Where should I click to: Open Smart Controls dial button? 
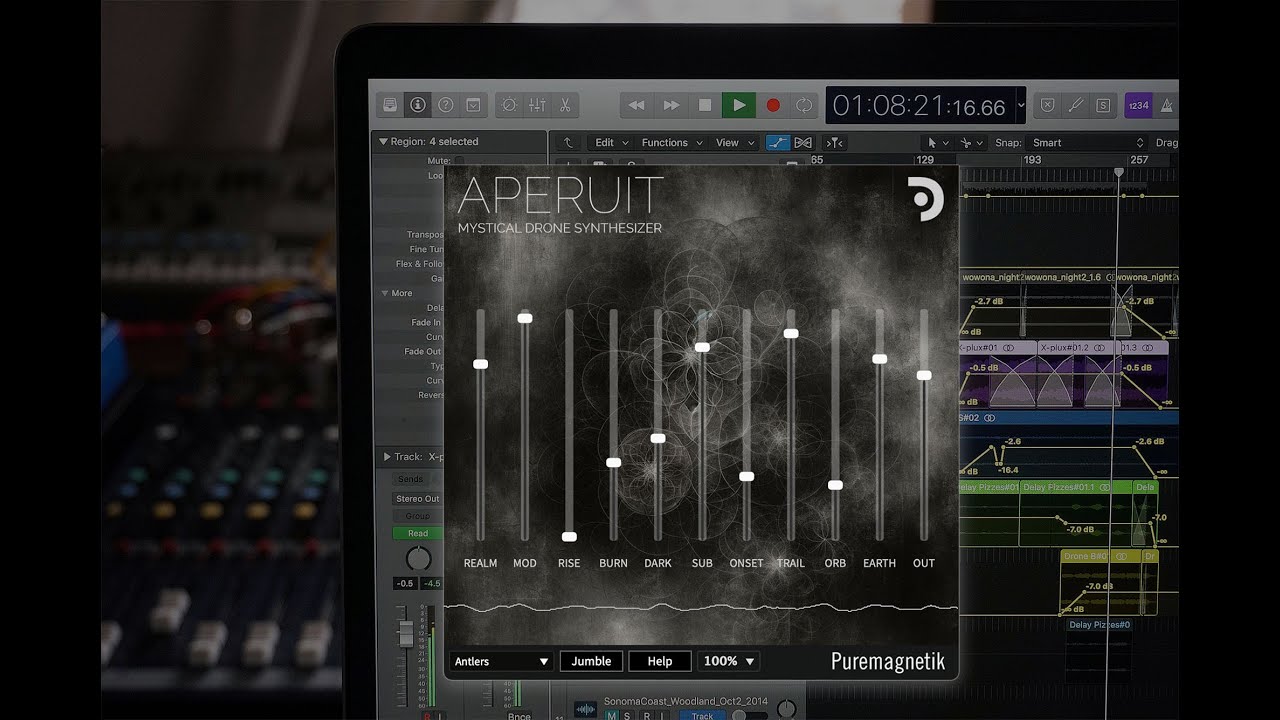(509, 104)
